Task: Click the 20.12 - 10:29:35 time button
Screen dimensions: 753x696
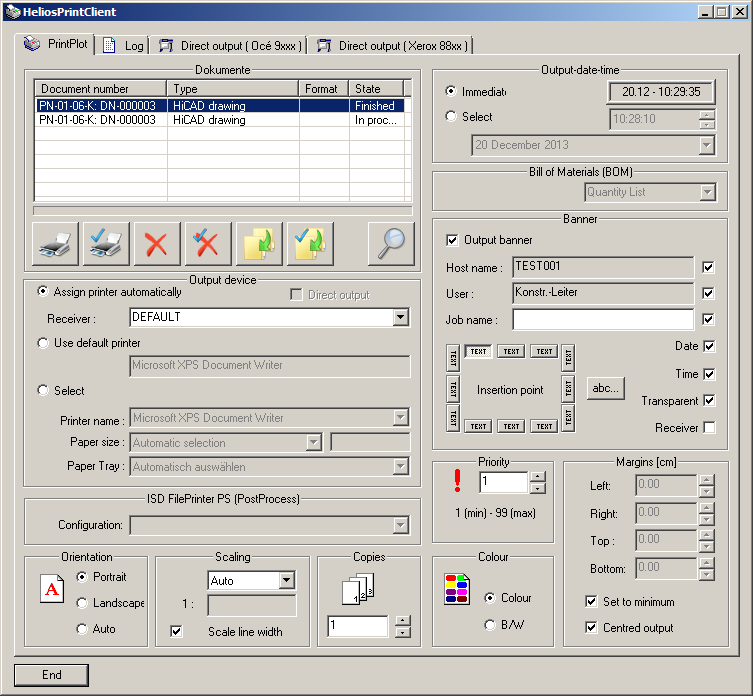Action: [661, 92]
